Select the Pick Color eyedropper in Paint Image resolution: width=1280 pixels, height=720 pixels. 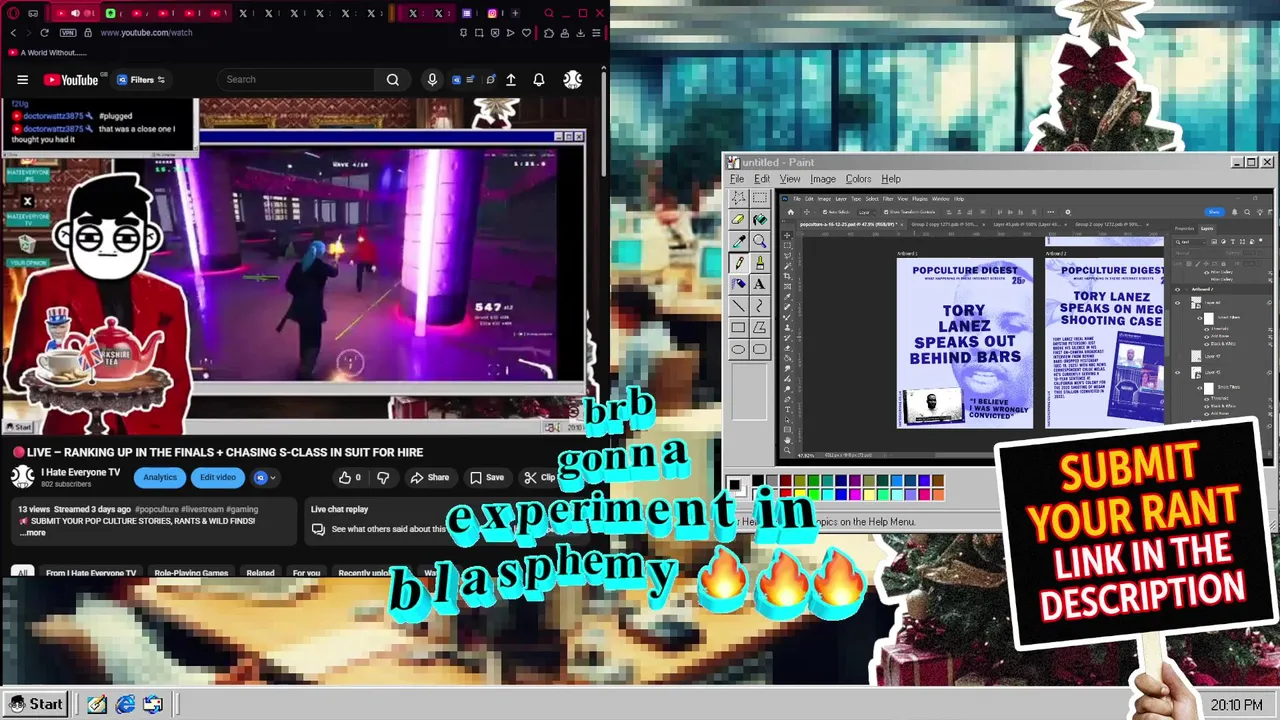(738, 241)
